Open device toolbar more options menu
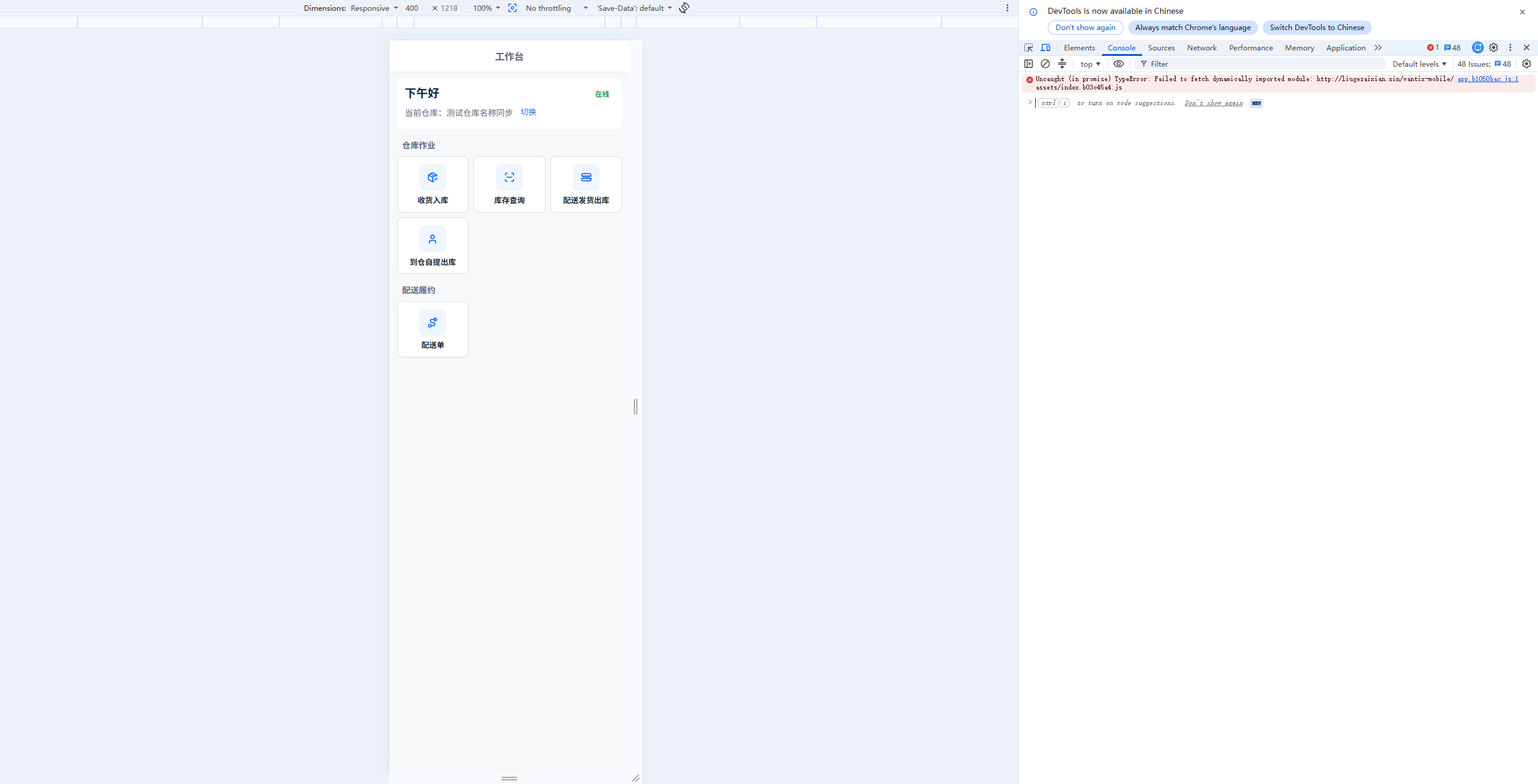Screen dimensions: 1538x784 click(1008, 8)
